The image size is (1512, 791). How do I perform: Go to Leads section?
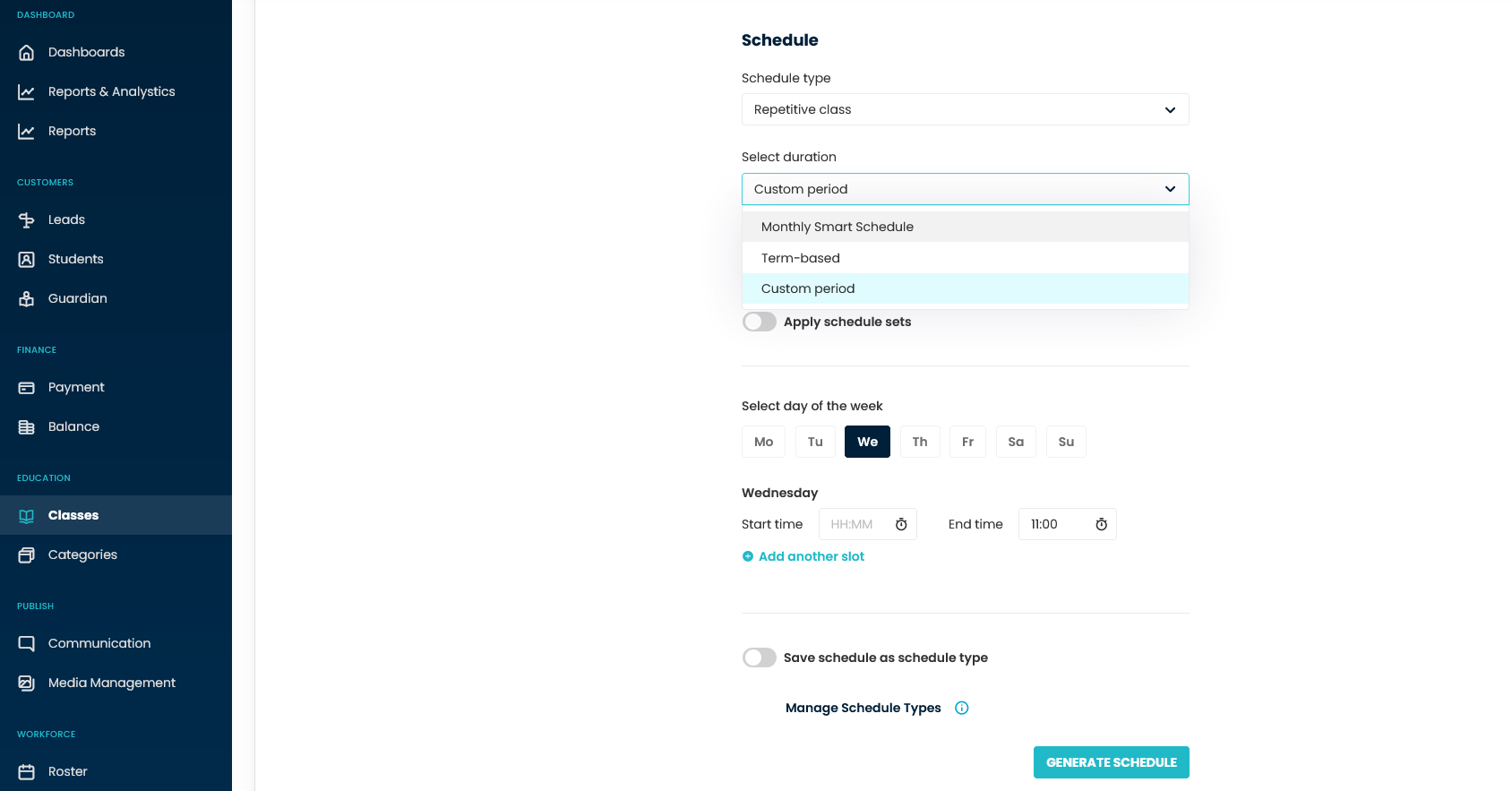tap(116, 219)
